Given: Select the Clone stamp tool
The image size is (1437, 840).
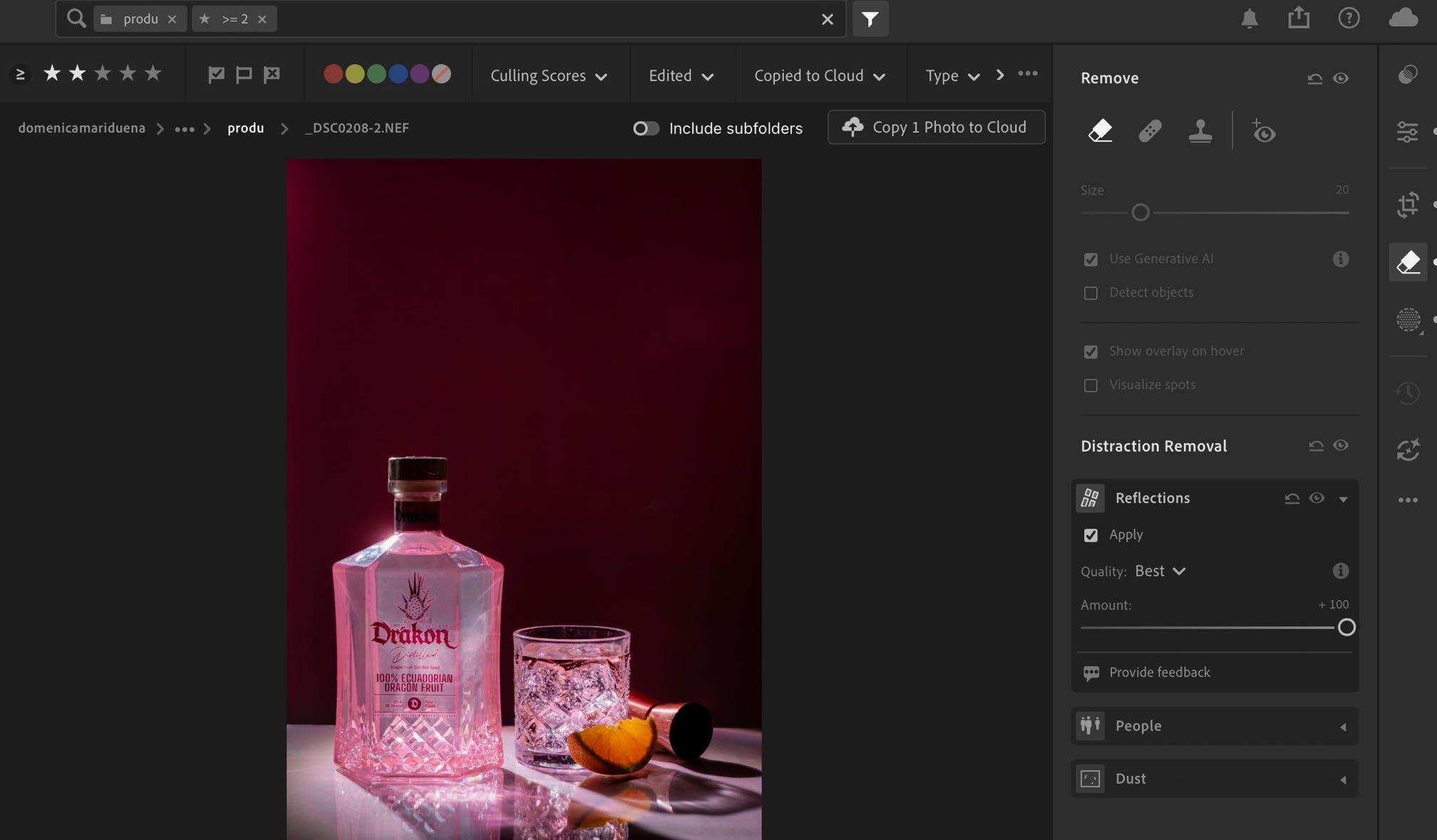Looking at the screenshot, I should click(1200, 131).
